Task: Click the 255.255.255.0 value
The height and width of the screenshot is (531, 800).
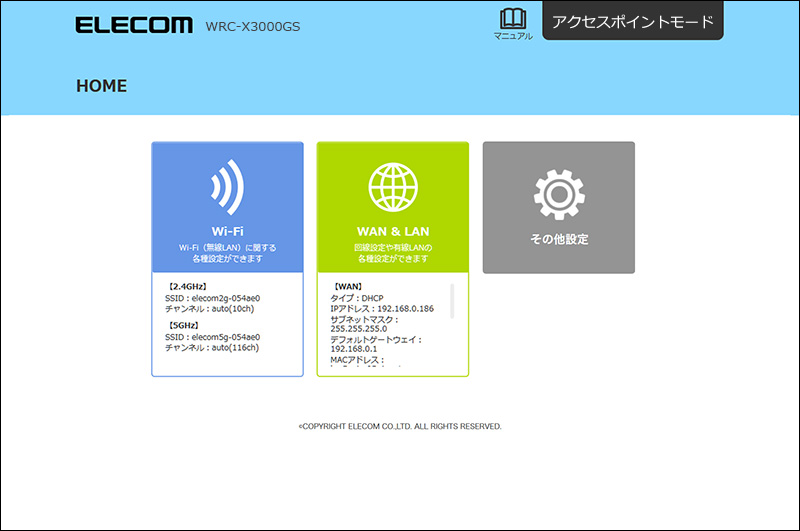Action: (359, 328)
